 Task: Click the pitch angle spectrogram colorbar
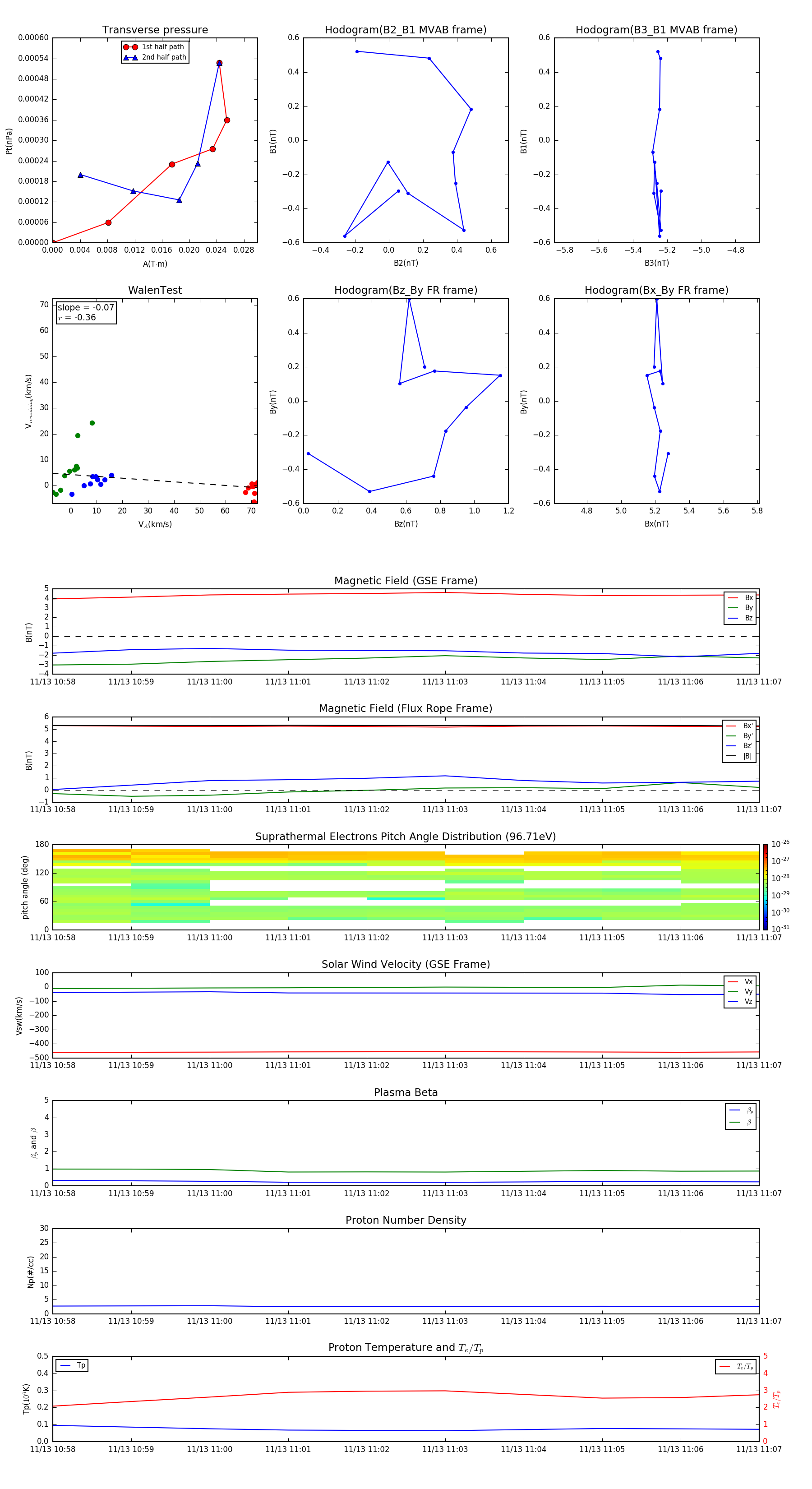click(x=765, y=887)
